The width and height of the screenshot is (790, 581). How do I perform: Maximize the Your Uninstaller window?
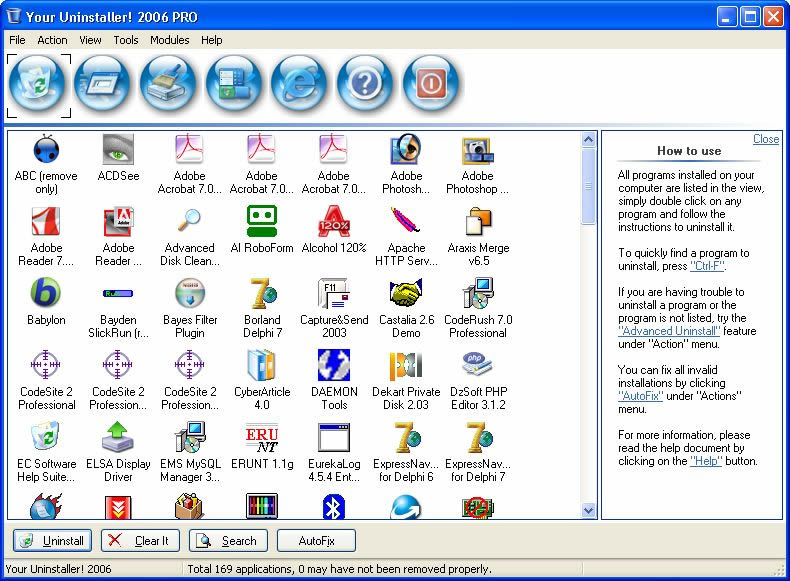click(750, 17)
